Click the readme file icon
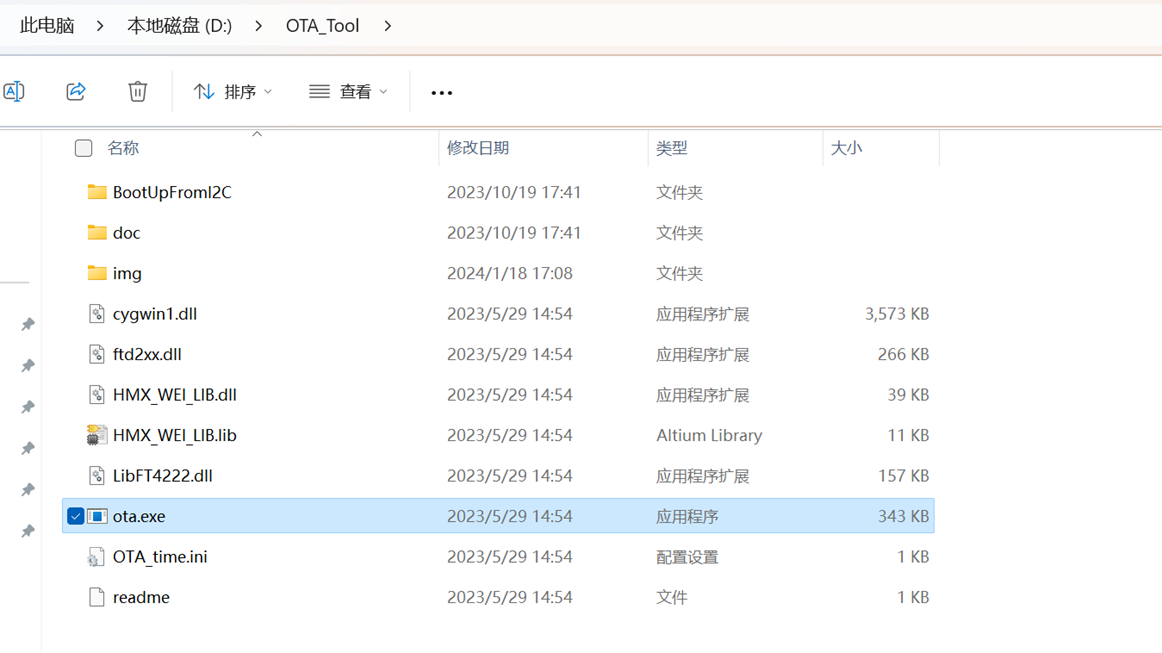 (x=96, y=597)
